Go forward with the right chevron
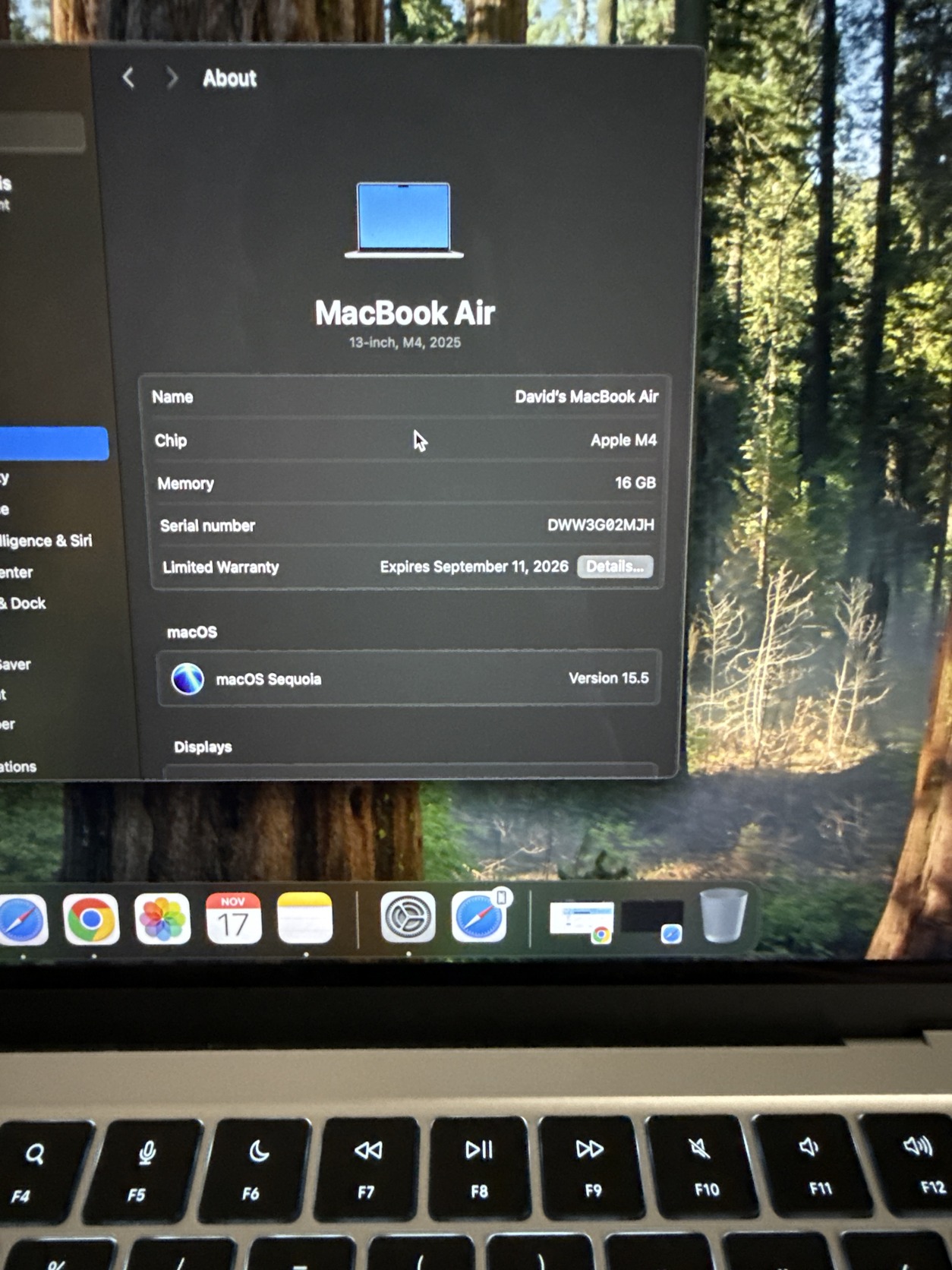The height and width of the screenshot is (1270, 952). click(x=172, y=77)
